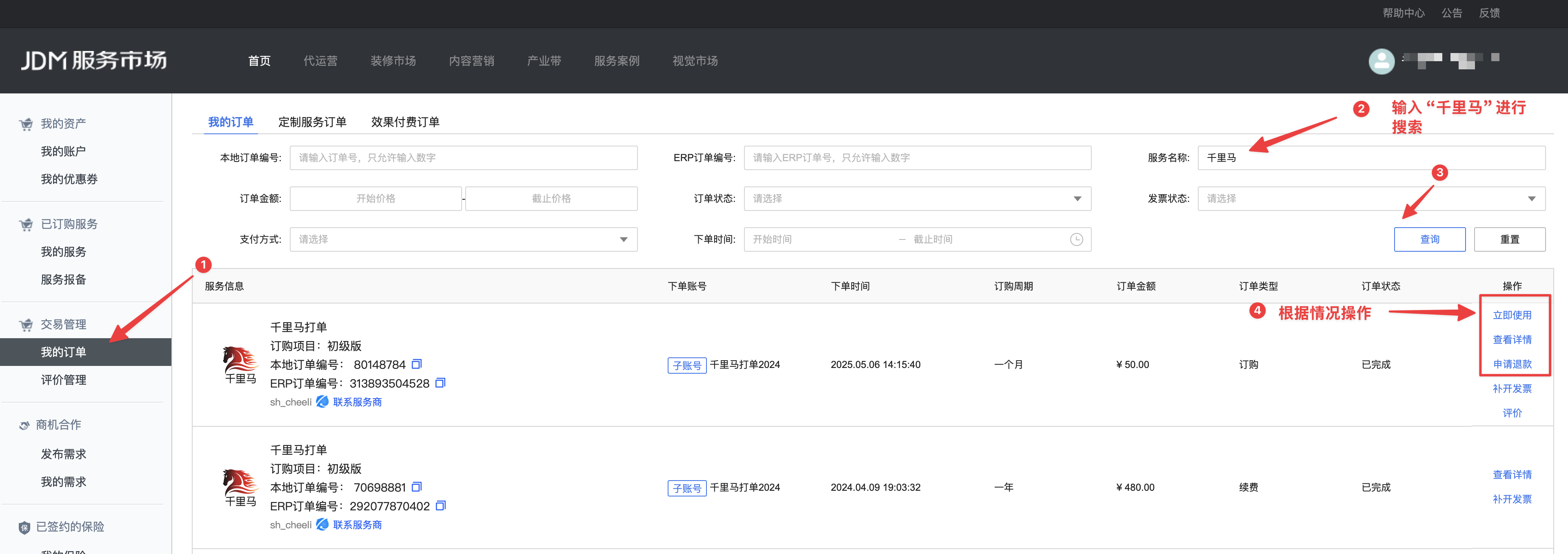The height and width of the screenshot is (554, 1568).
Task: Click the 重置 reset button
Action: (1510, 239)
